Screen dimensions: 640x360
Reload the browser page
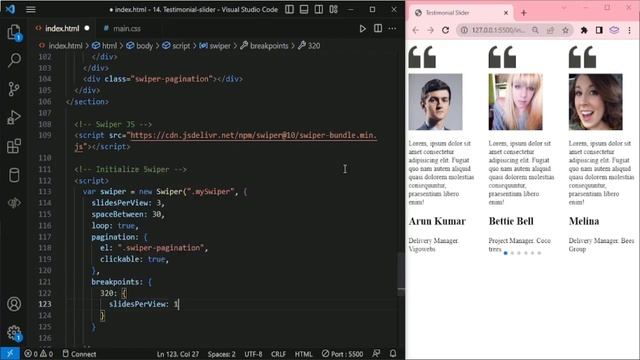pos(446,30)
